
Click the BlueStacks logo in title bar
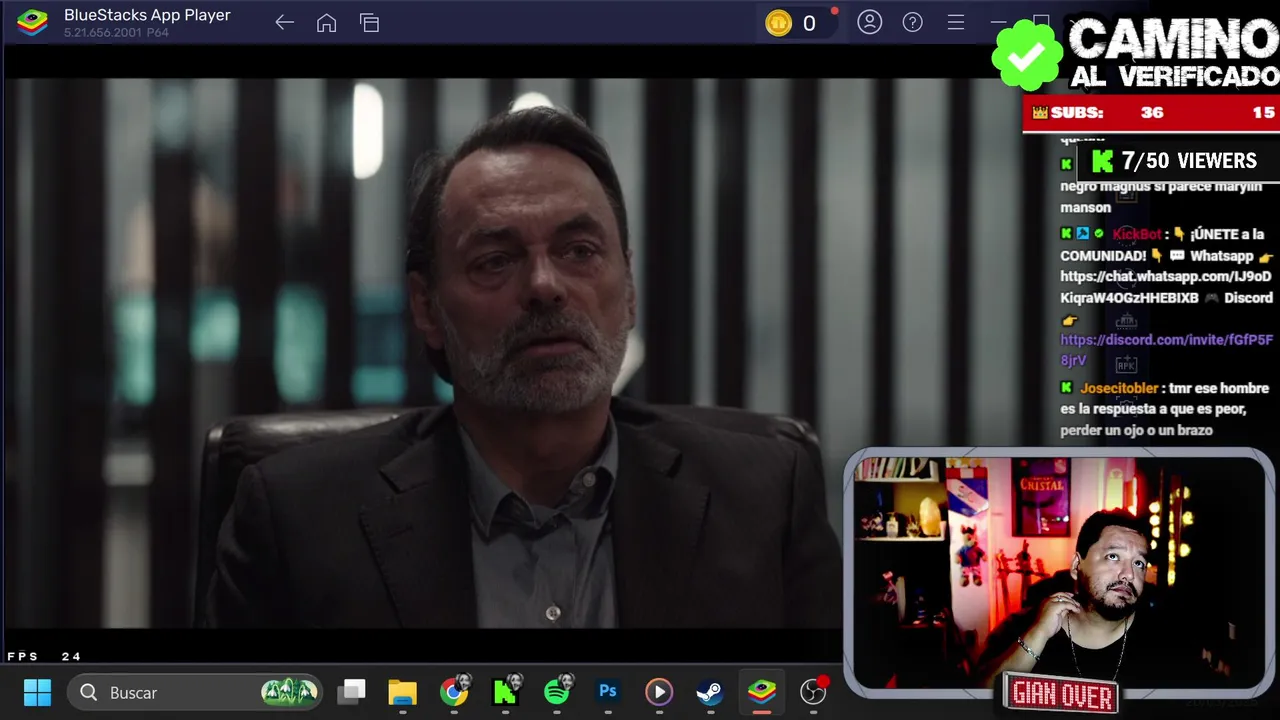tap(32, 22)
